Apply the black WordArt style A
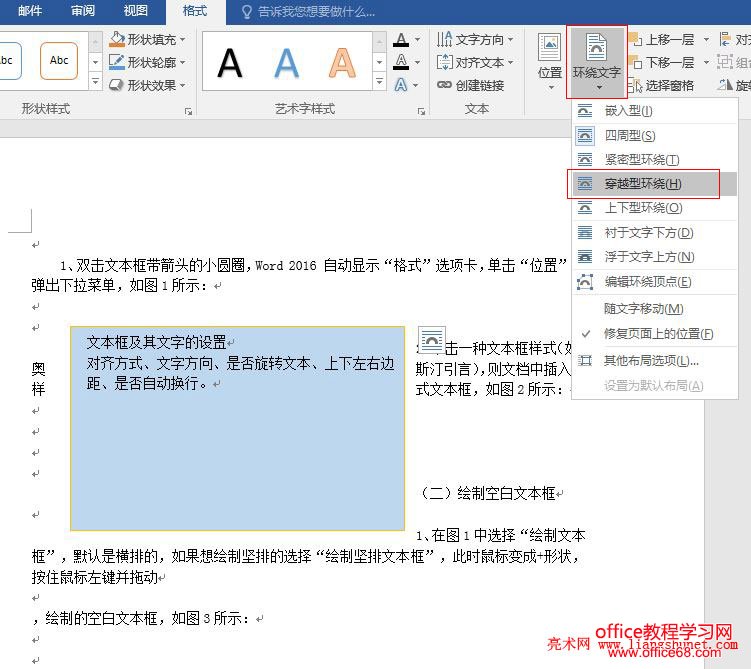 pyautogui.click(x=230, y=63)
